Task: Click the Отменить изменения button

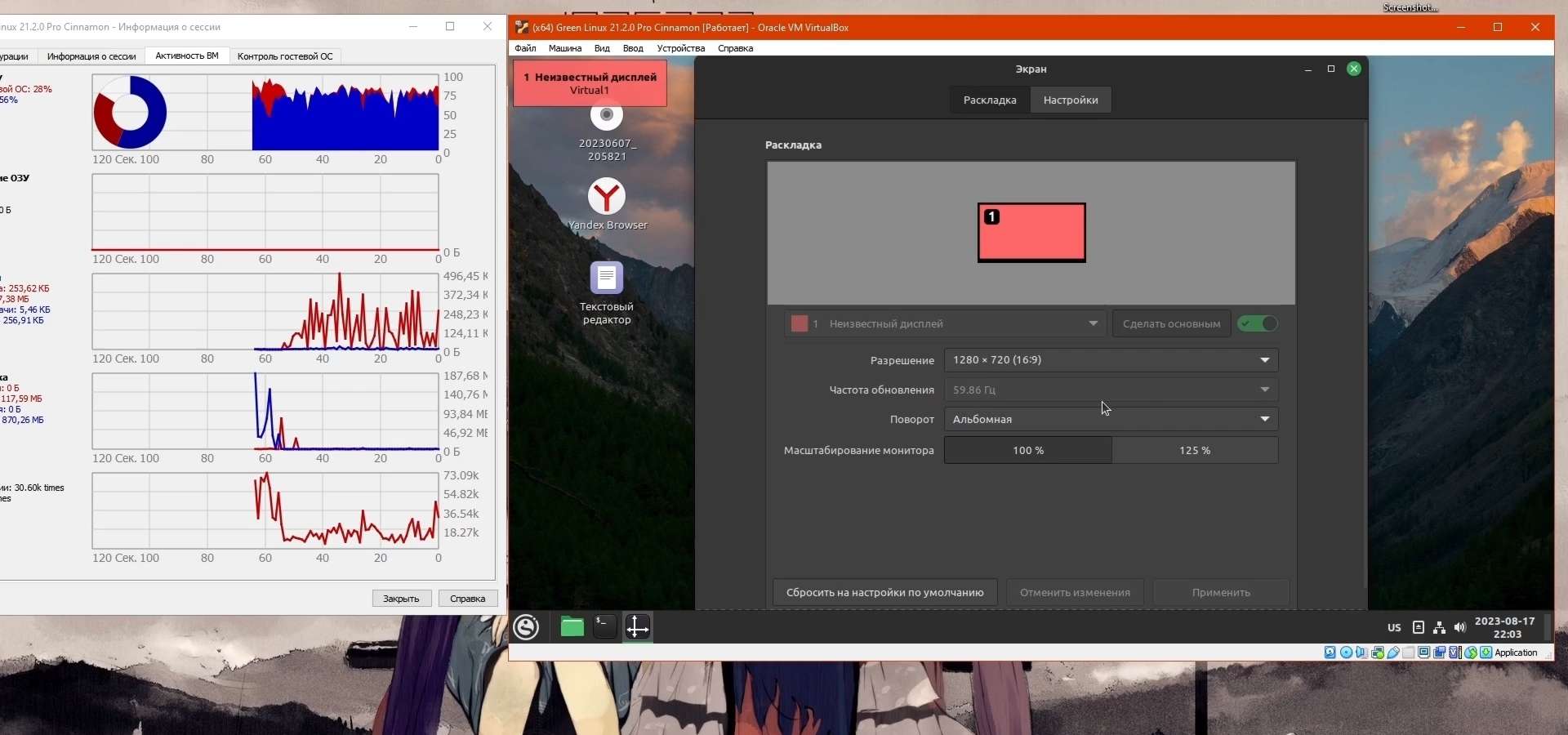Action: tap(1075, 592)
